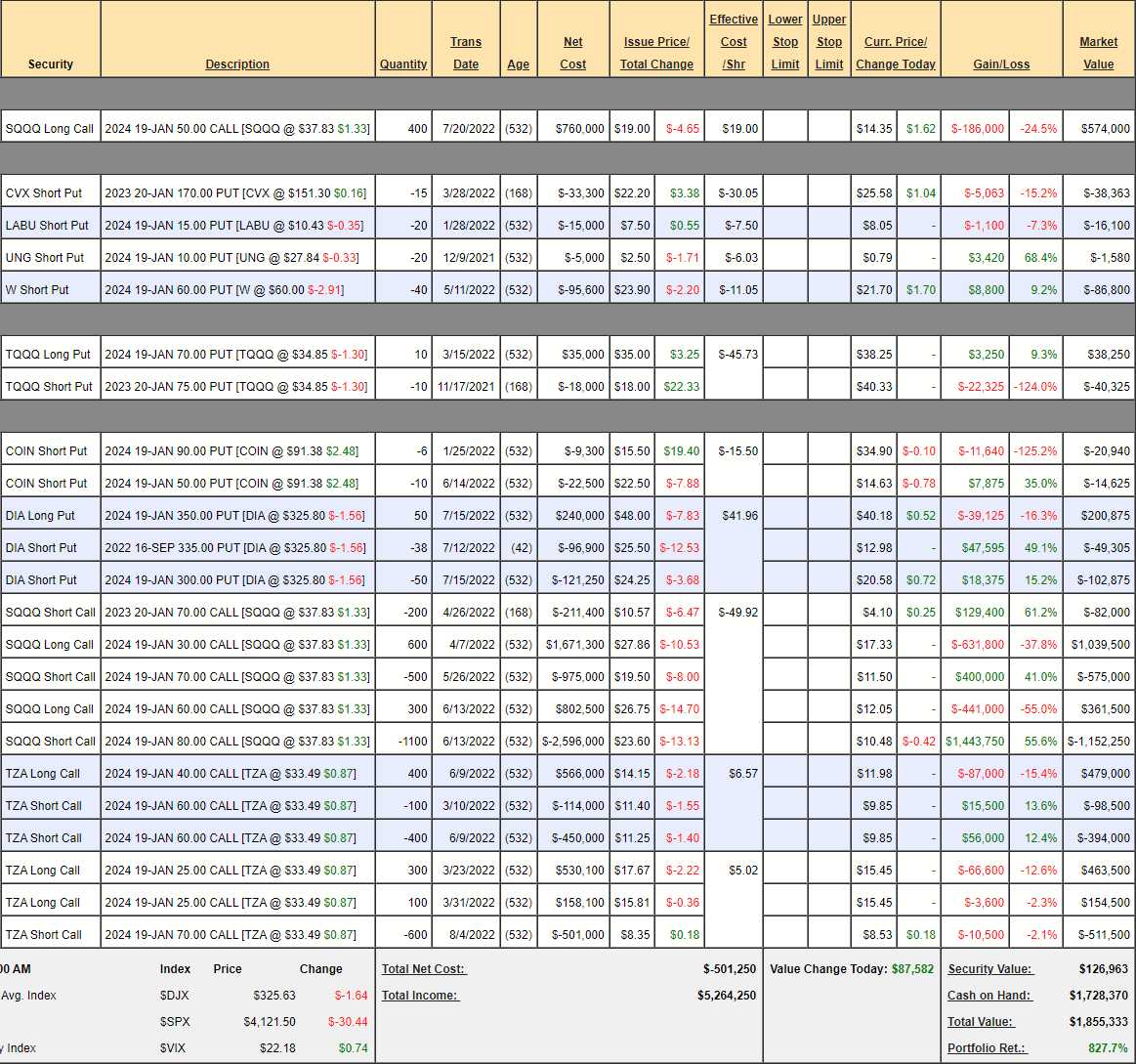Open the Total Net Cost label link
The image size is (1136, 1064).
tap(424, 969)
